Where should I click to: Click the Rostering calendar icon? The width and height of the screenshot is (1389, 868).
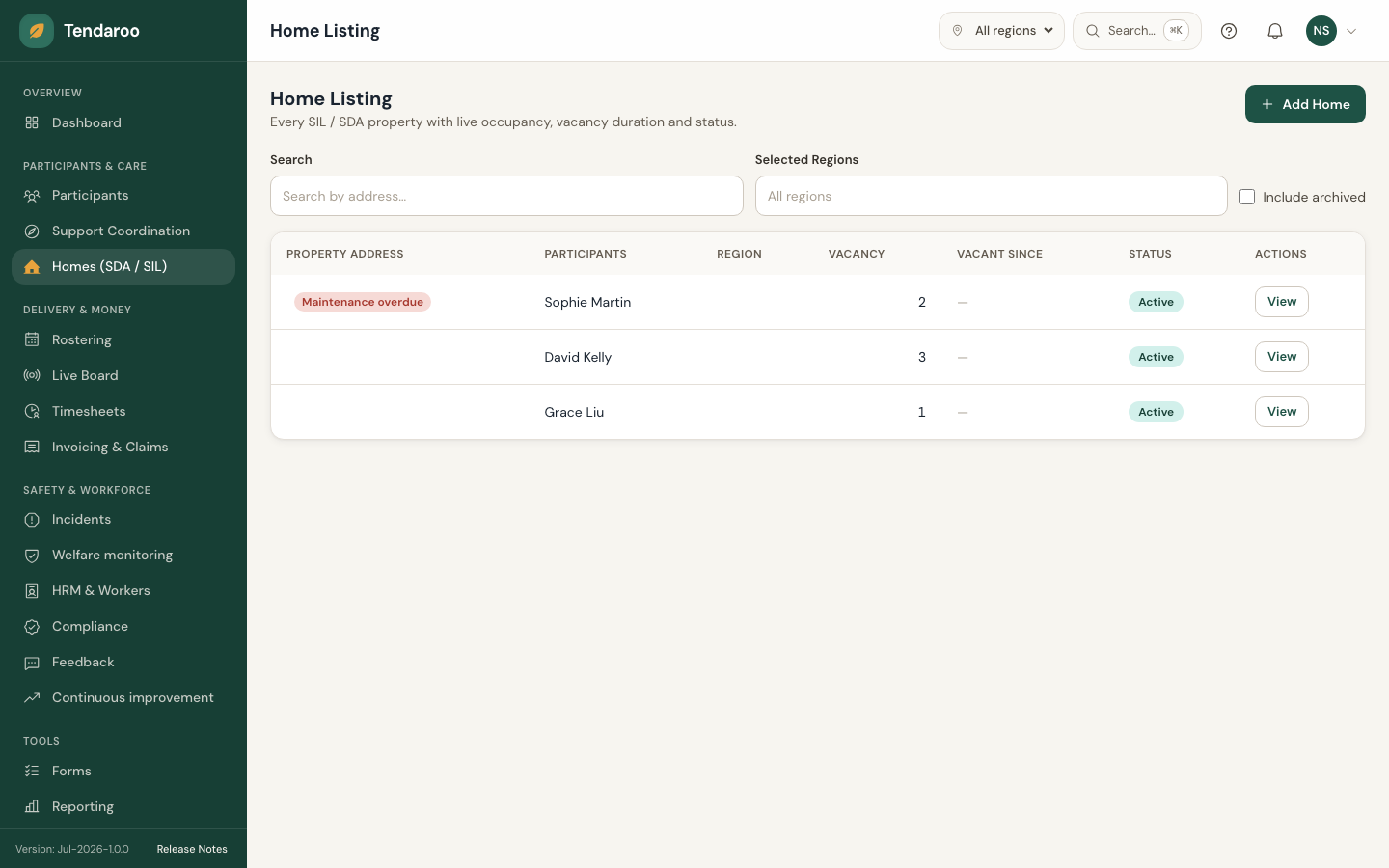pyautogui.click(x=32, y=339)
